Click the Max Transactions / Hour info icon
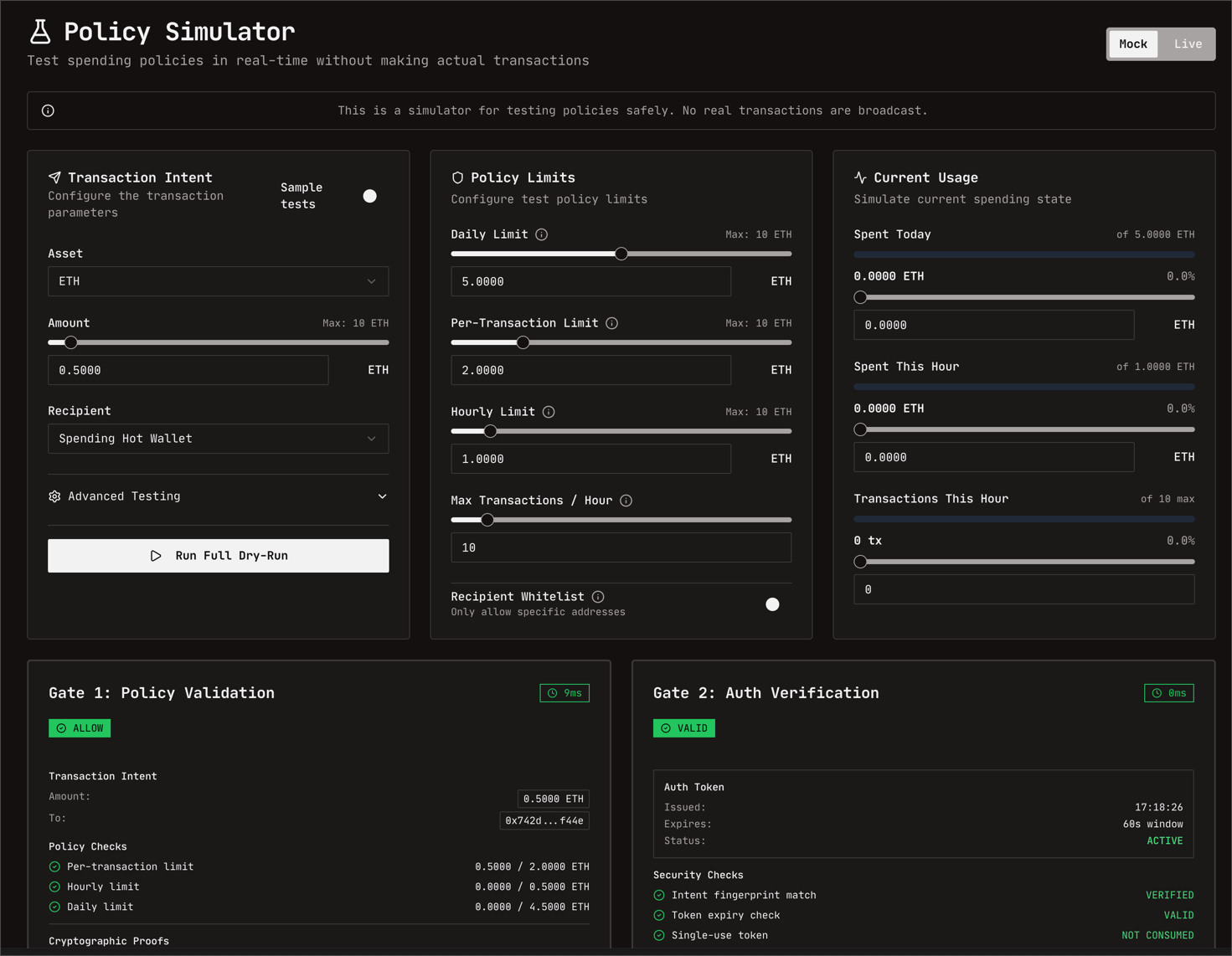1232x956 pixels. 626,501
